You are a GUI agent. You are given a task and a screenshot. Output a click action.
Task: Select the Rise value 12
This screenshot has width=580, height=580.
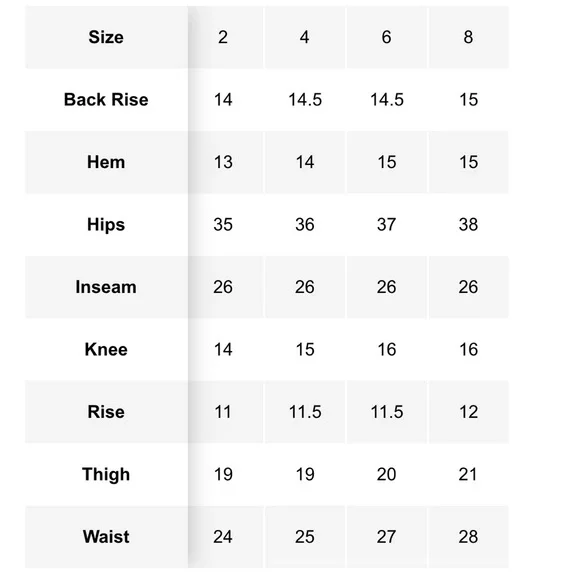tap(468, 412)
